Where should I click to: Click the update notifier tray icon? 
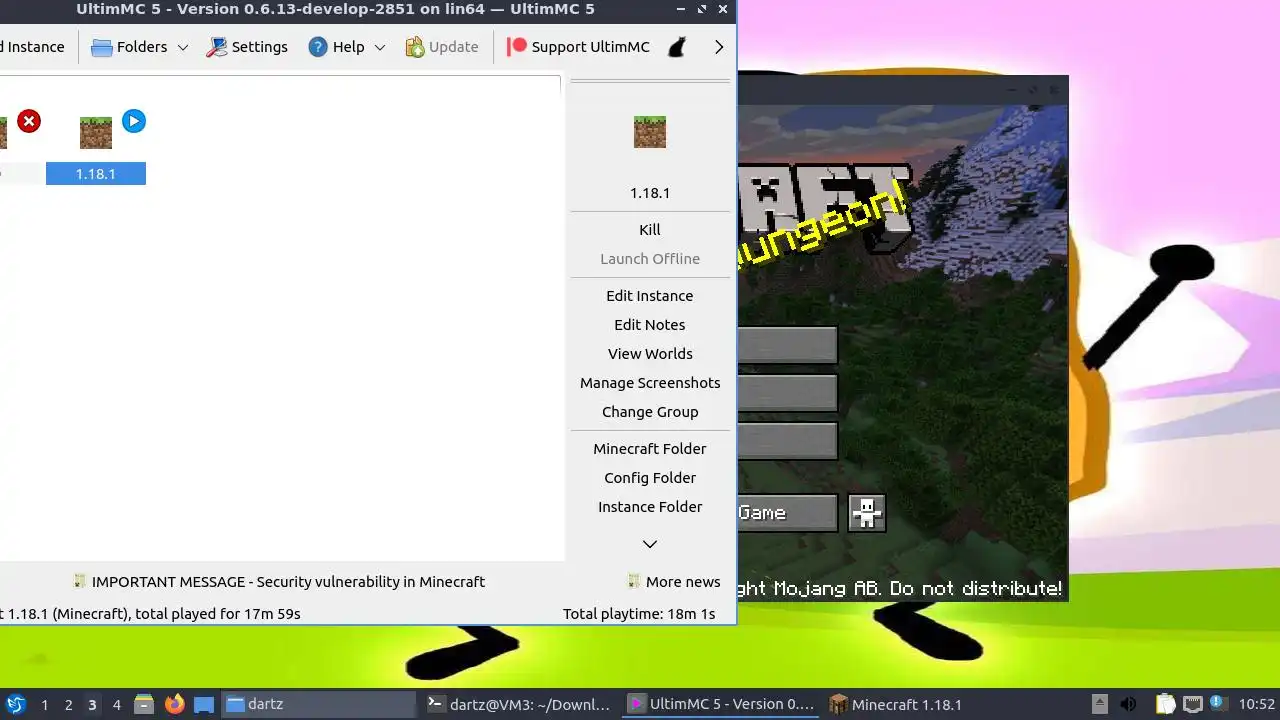click(1218, 703)
